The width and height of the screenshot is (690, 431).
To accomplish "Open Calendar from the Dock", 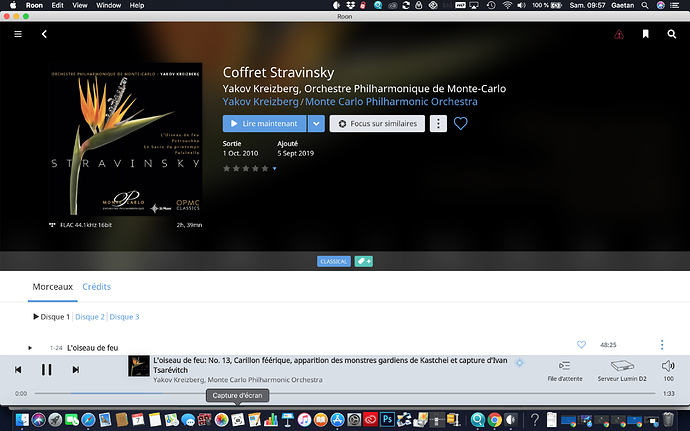I will [138, 420].
